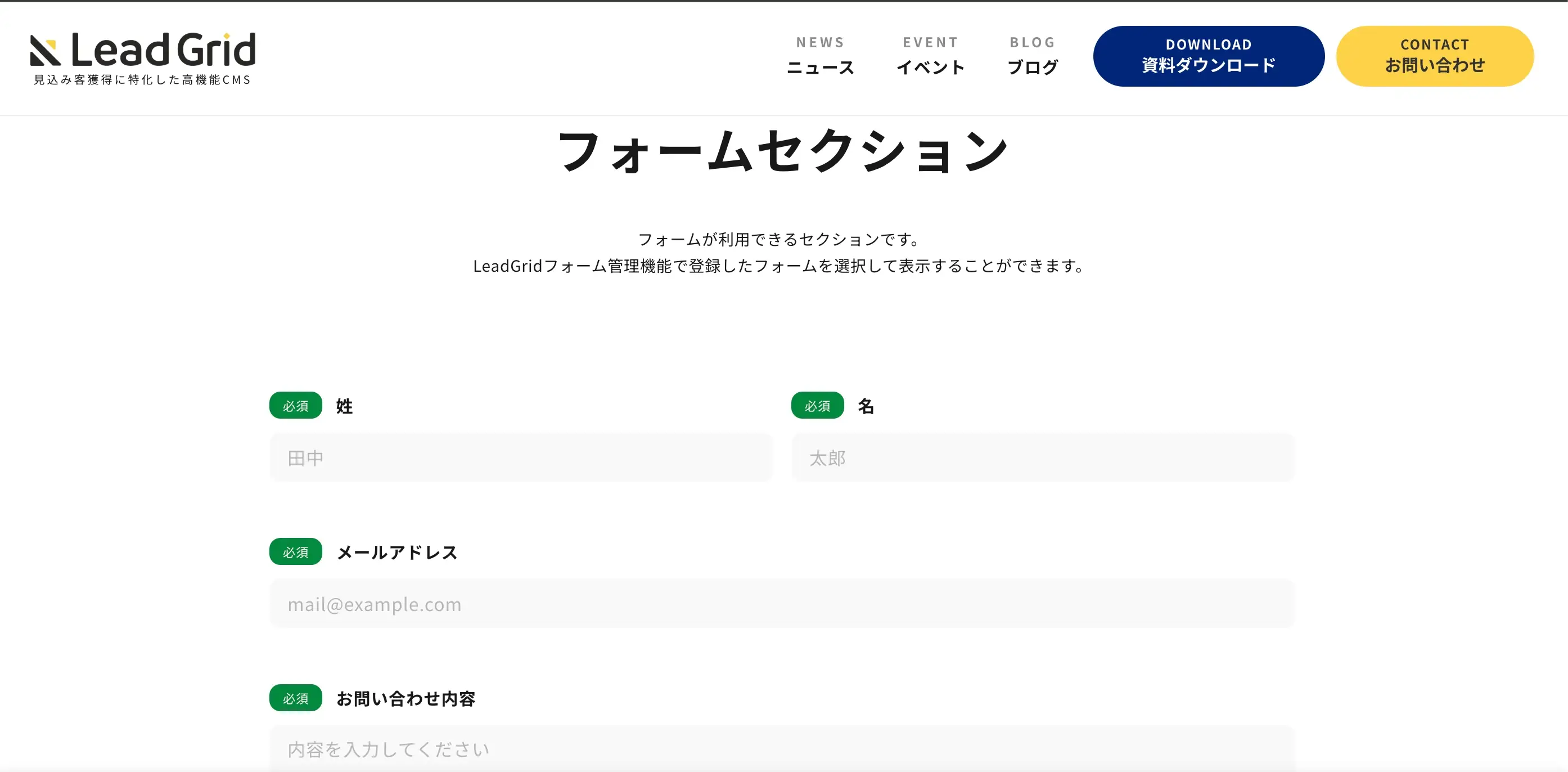Click the tagline 見込み客獲得に特化した高機能CMS
Viewport: 1568px width, 772px height.
[x=142, y=80]
